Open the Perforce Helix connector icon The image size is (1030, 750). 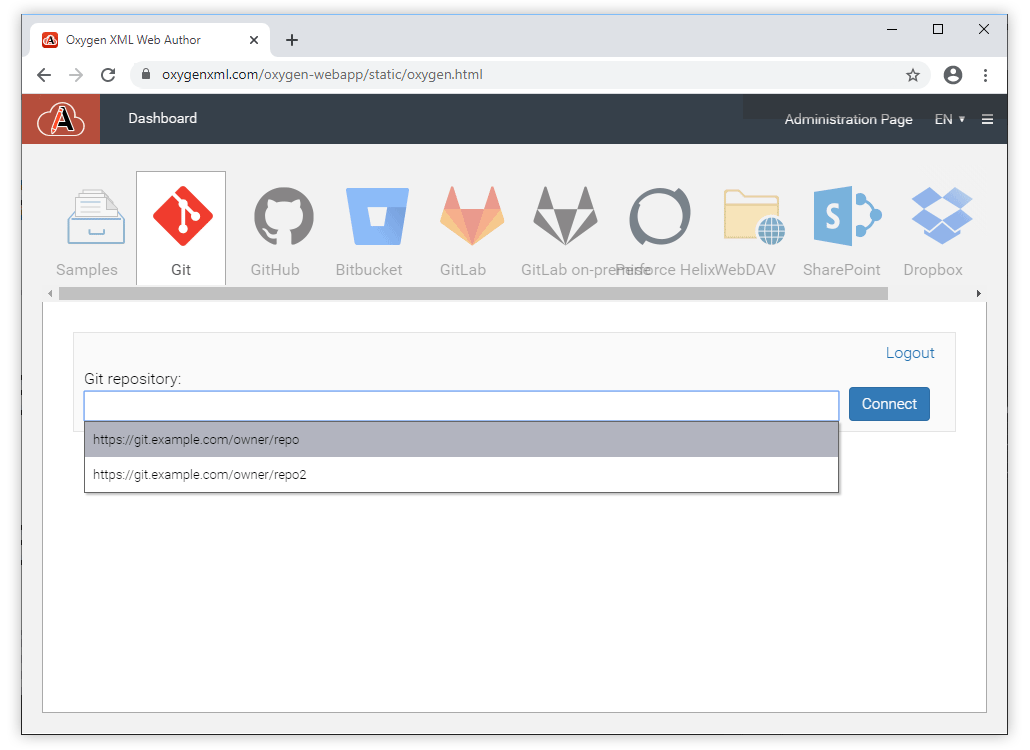click(x=660, y=216)
